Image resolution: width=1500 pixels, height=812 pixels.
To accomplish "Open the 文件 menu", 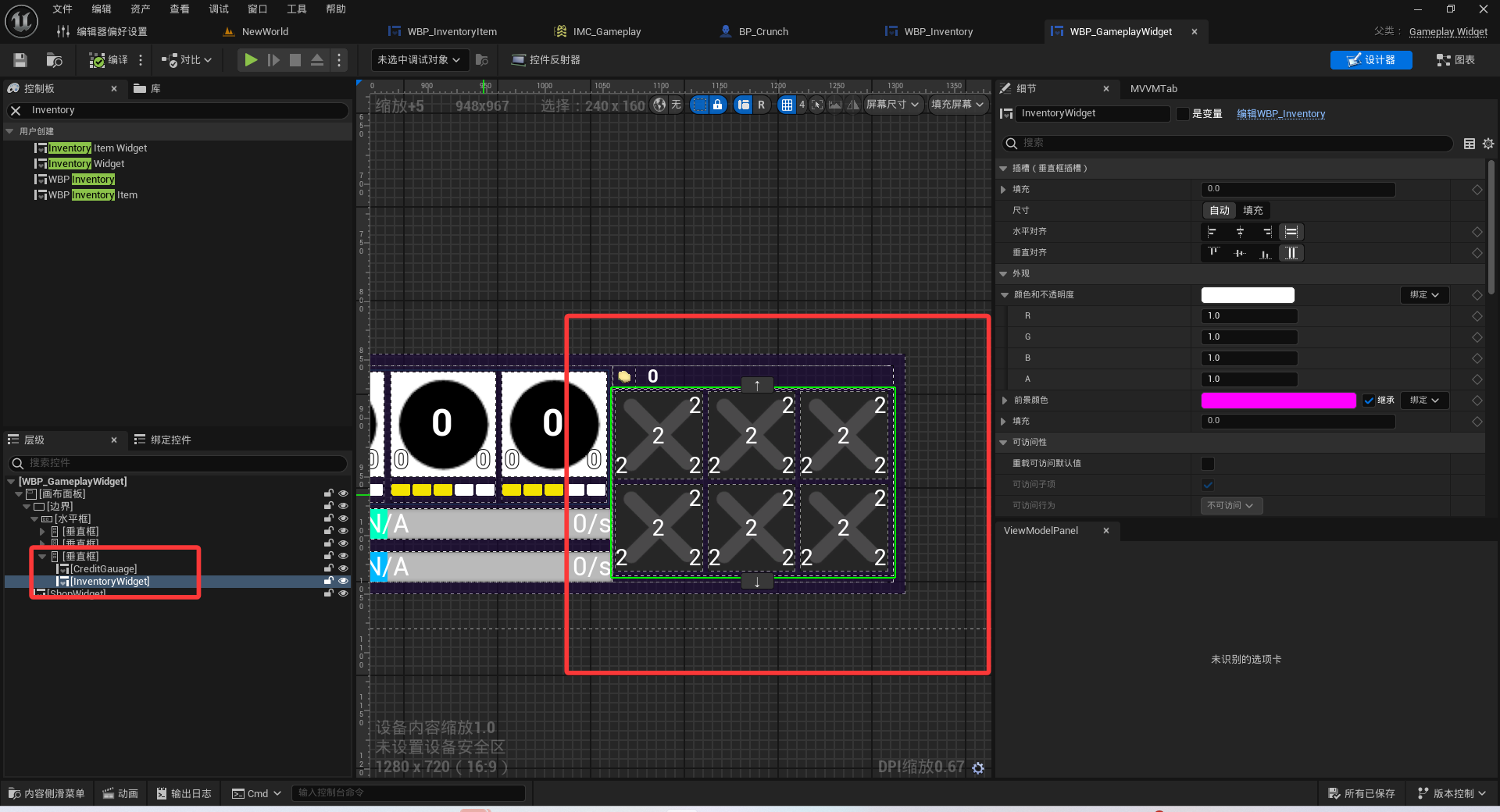I will pos(62,9).
